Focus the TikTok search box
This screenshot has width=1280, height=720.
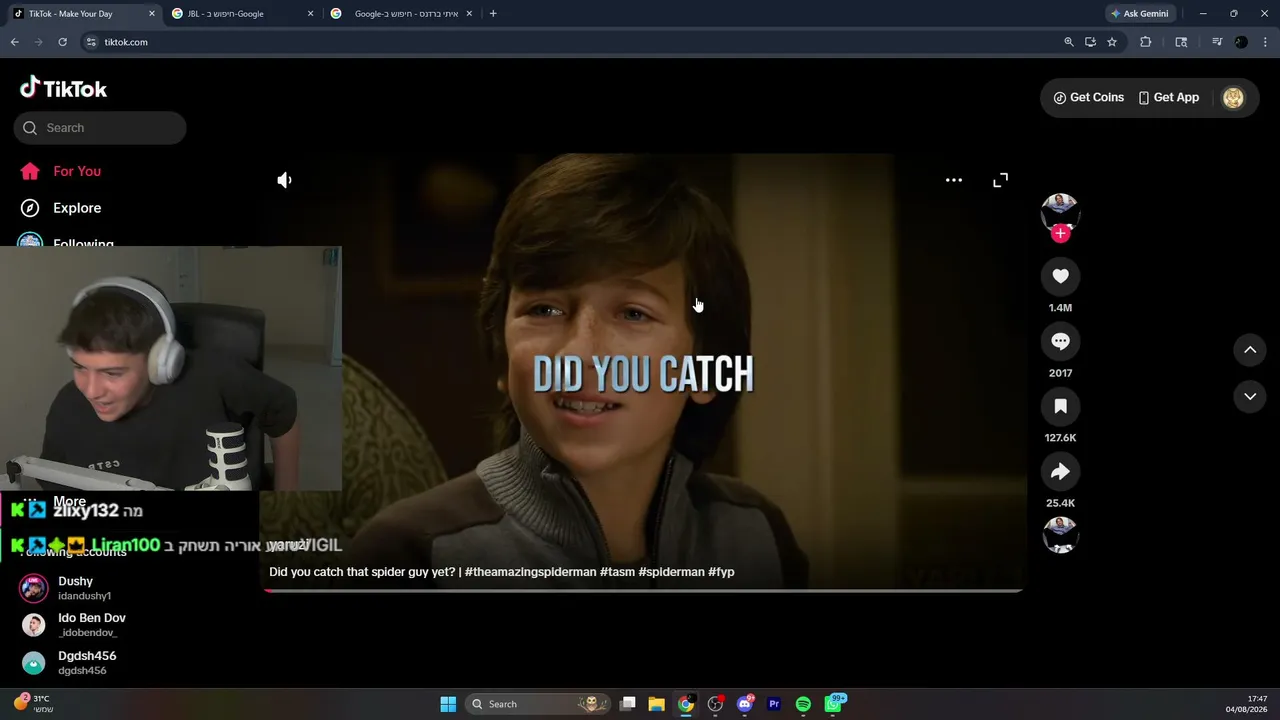[100, 128]
